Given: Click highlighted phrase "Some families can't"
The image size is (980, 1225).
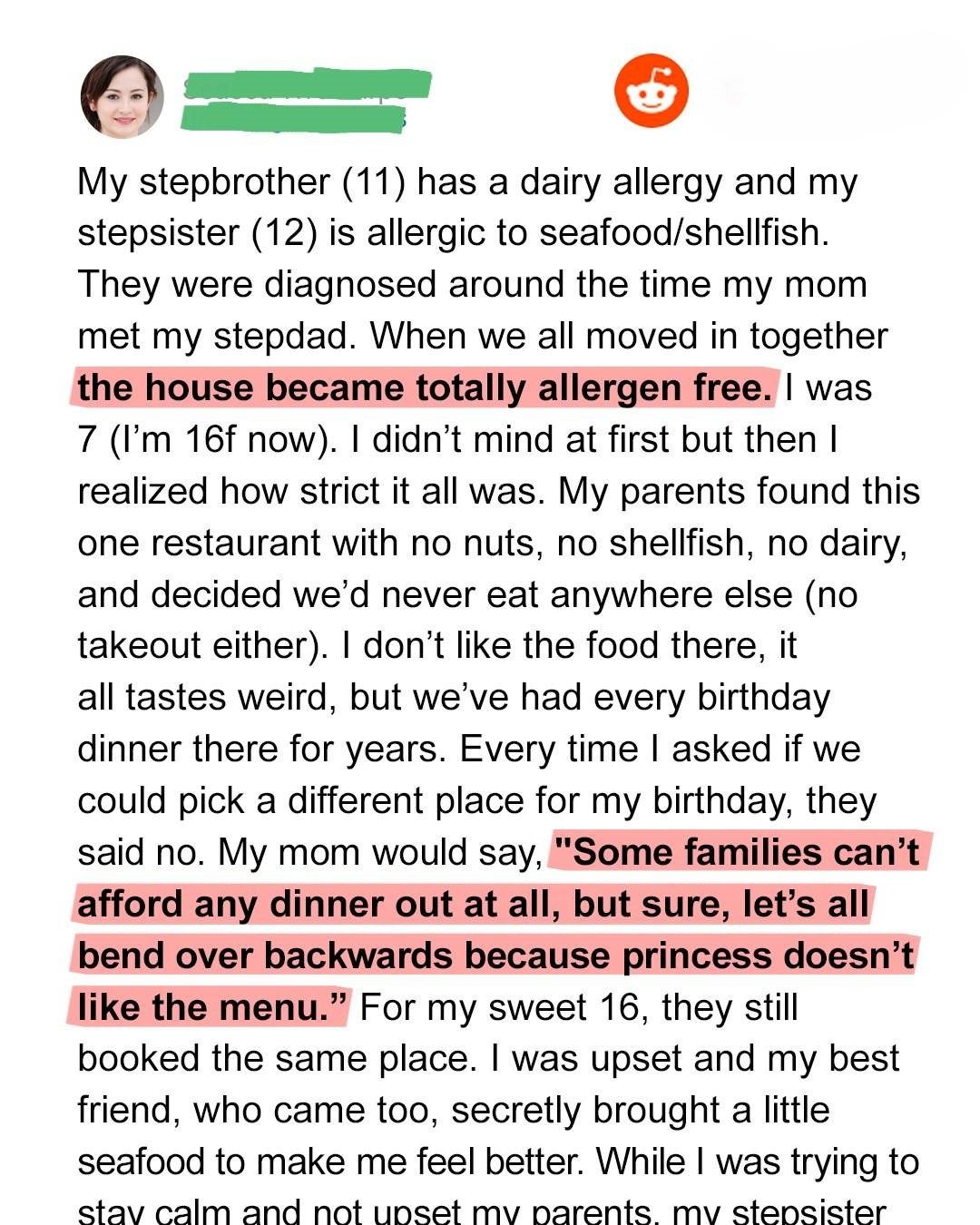Looking at the screenshot, I should point(737,853).
